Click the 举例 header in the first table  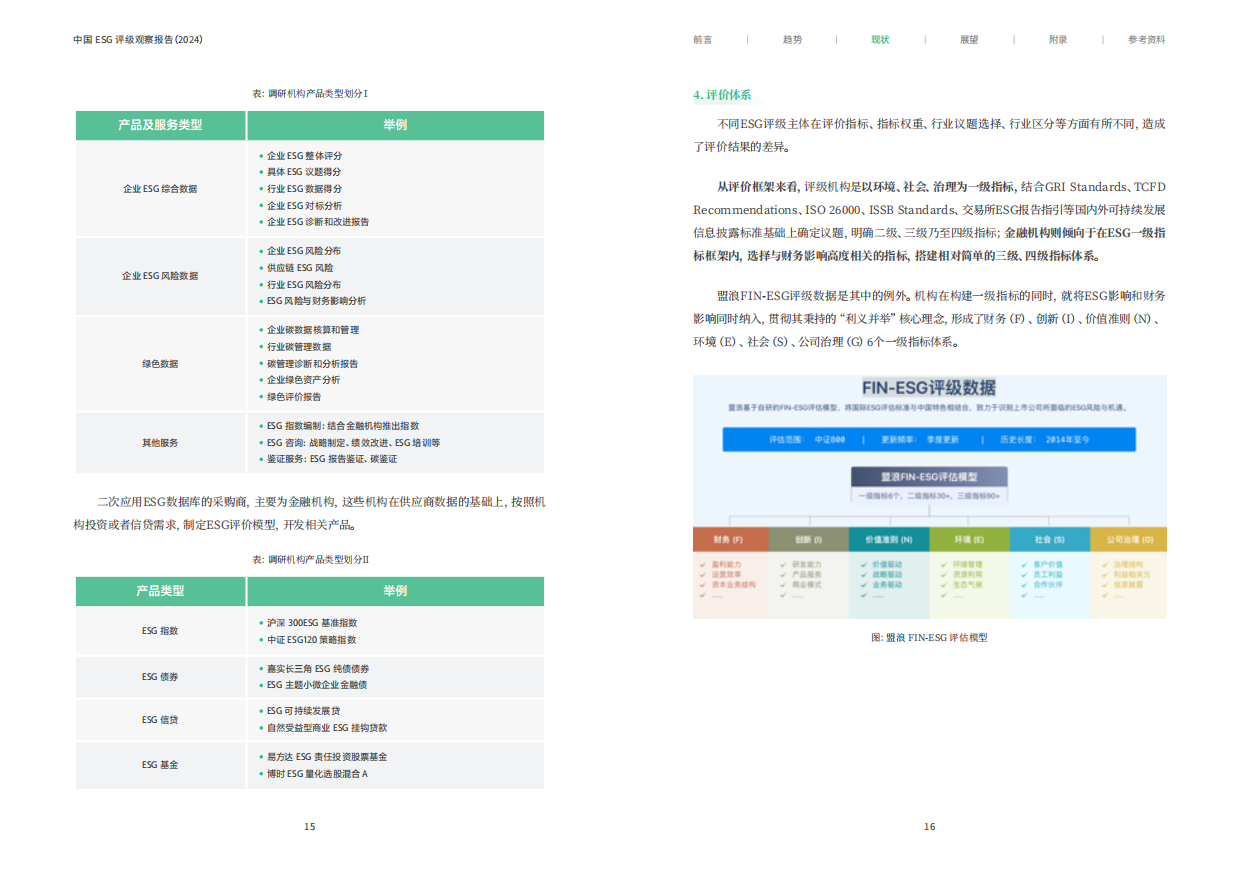pyautogui.click(x=395, y=125)
